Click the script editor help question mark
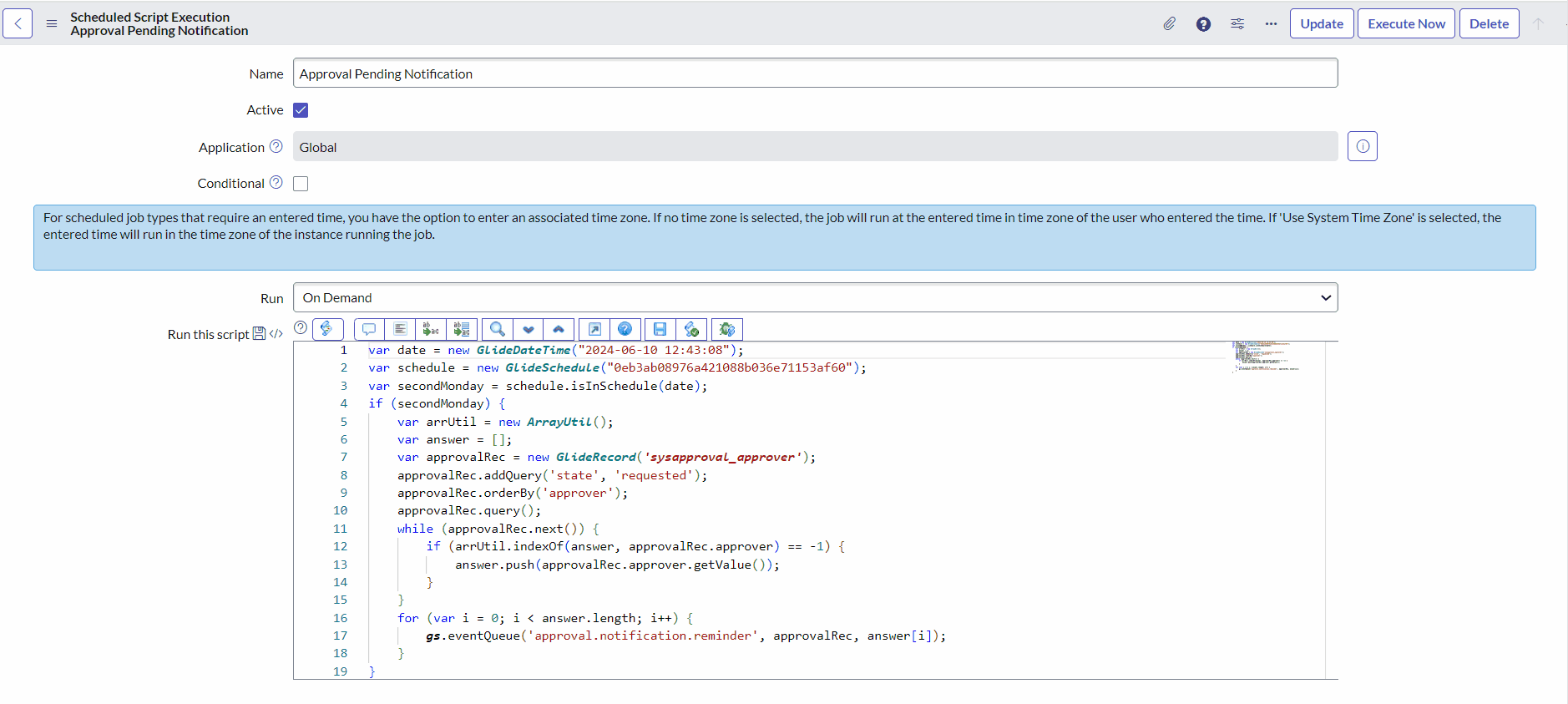This screenshot has width=1568, height=704. click(x=301, y=327)
